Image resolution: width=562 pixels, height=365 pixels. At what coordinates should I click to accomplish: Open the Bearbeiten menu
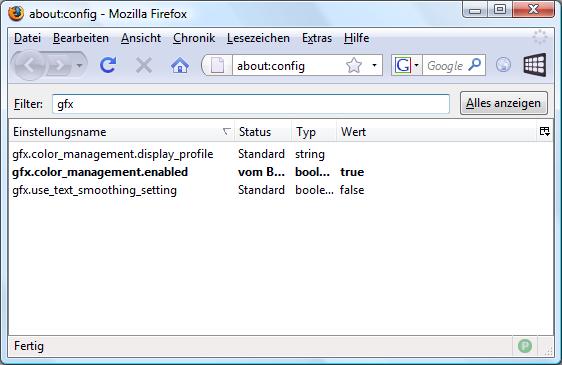pyautogui.click(x=81, y=38)
